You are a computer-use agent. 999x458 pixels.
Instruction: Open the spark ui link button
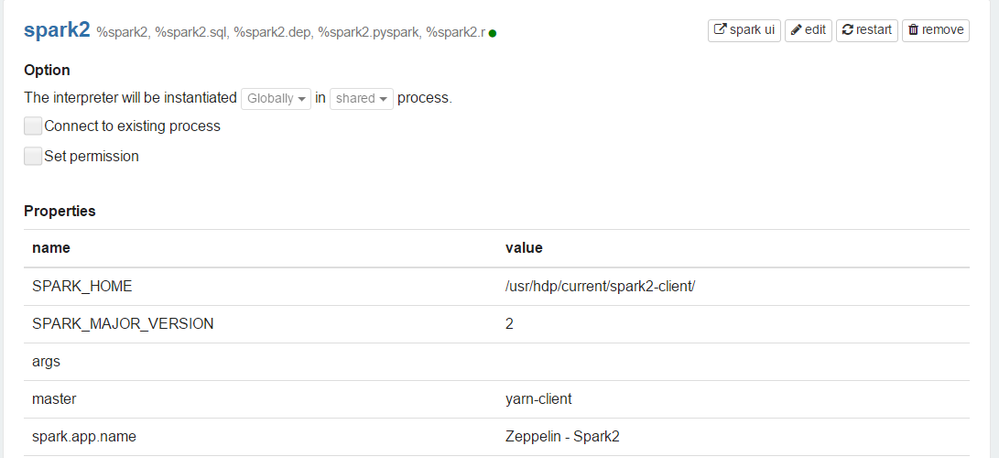[744, 30]
